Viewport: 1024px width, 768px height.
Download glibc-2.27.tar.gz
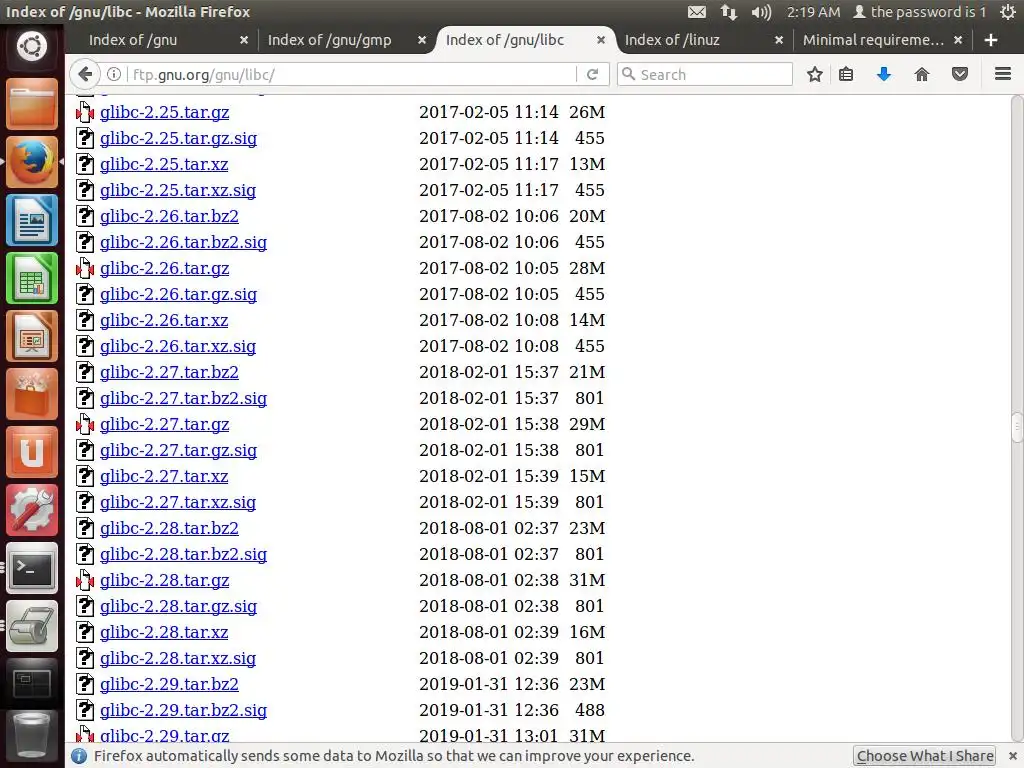click(x=165, y=424)
